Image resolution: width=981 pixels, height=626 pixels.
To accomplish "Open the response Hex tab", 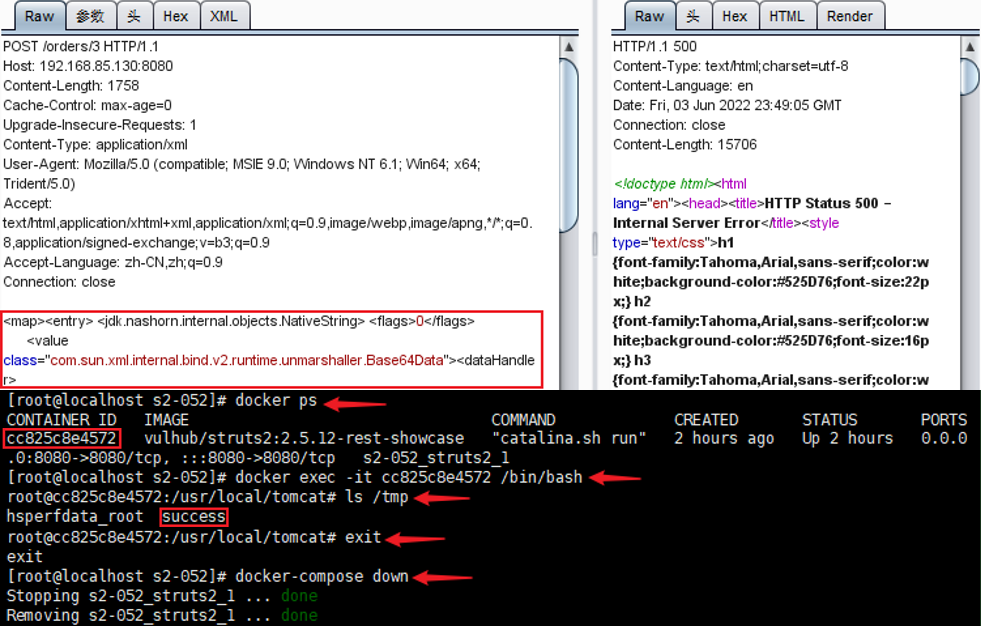I will (734, 16).
